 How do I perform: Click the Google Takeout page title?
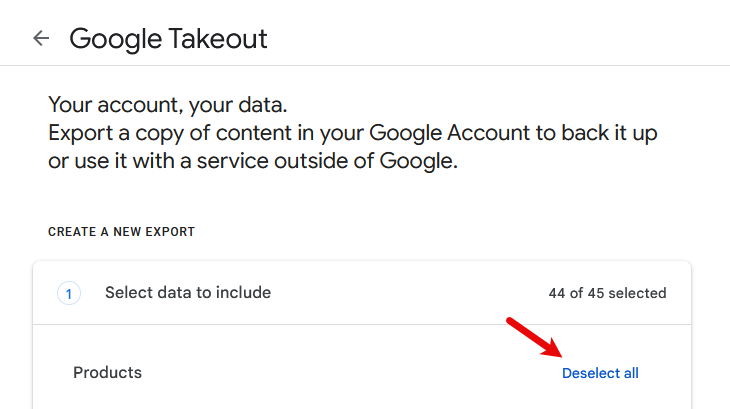[168, 39]
